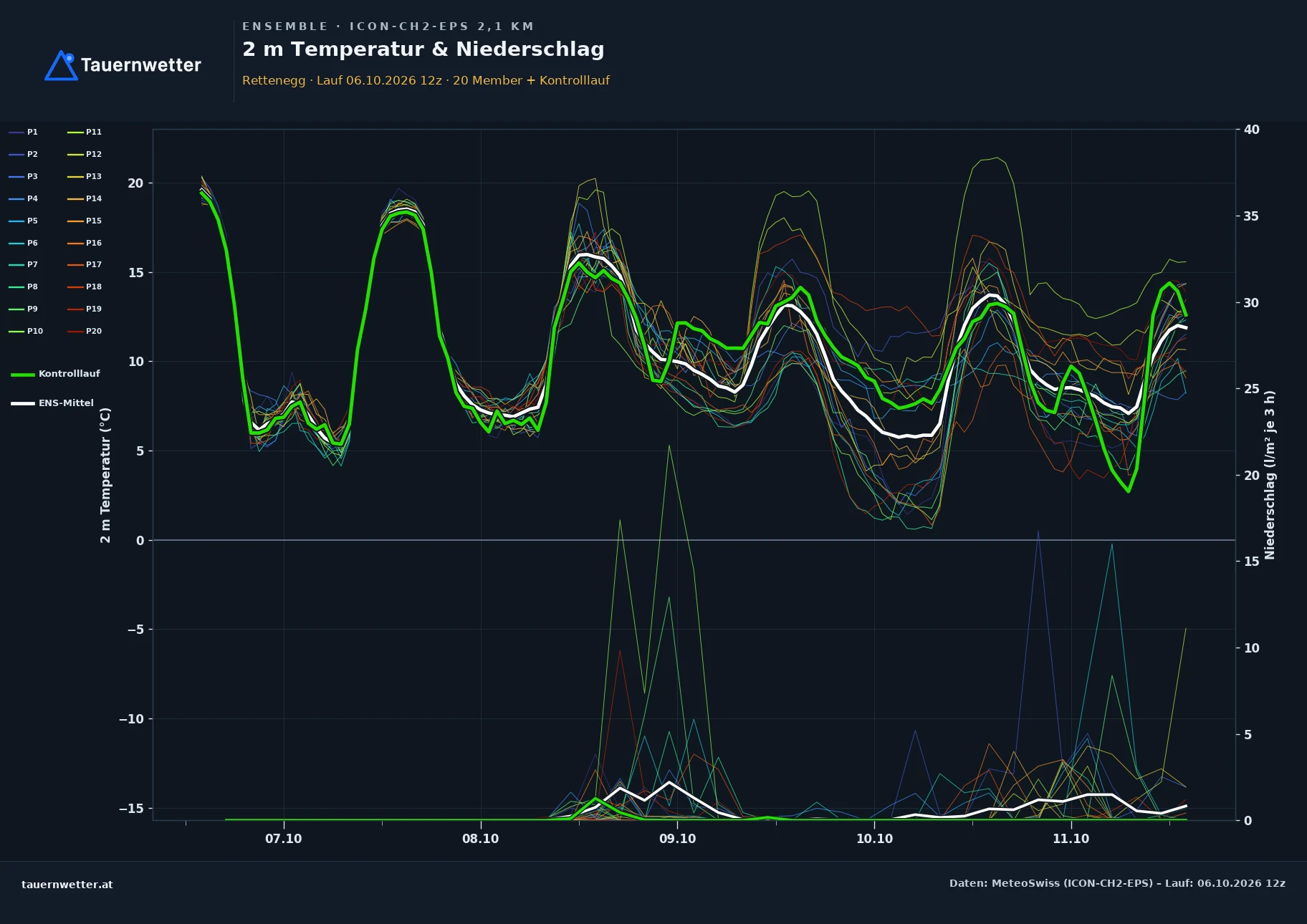
Task: Click the P11 legend entry
Action: click(x=85, y=132)
